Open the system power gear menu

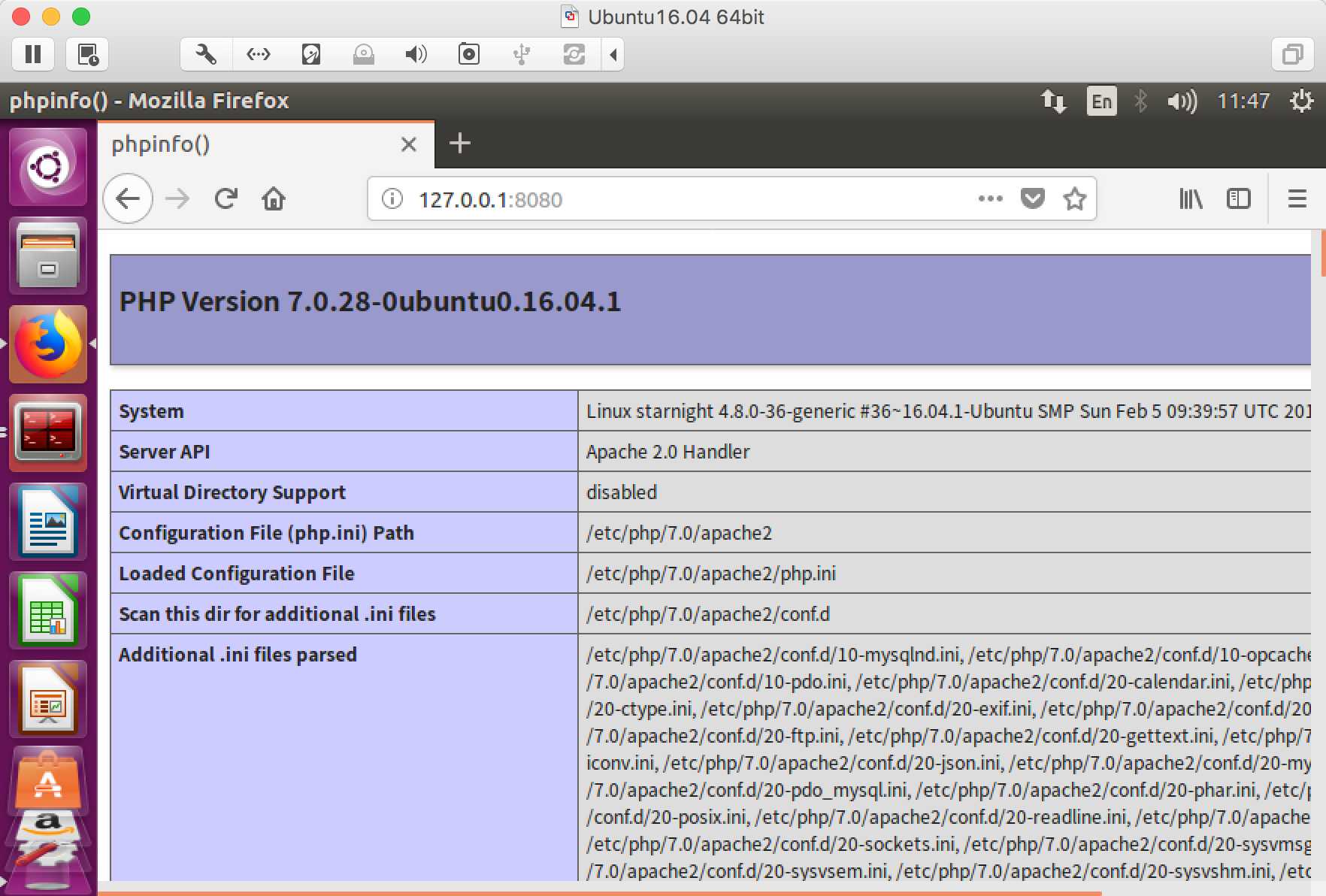[1302, 101]
